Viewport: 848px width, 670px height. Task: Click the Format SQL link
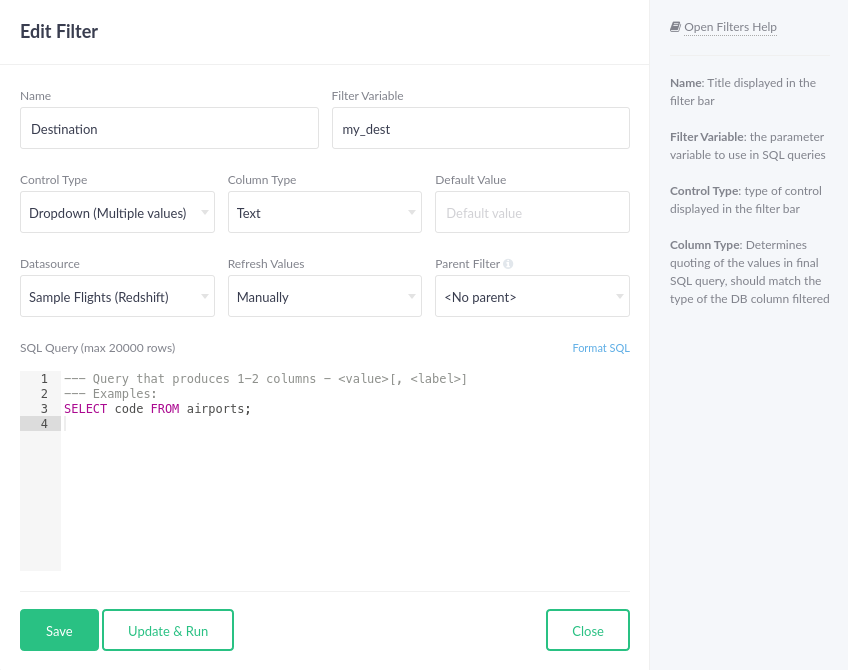click(601, 348)
